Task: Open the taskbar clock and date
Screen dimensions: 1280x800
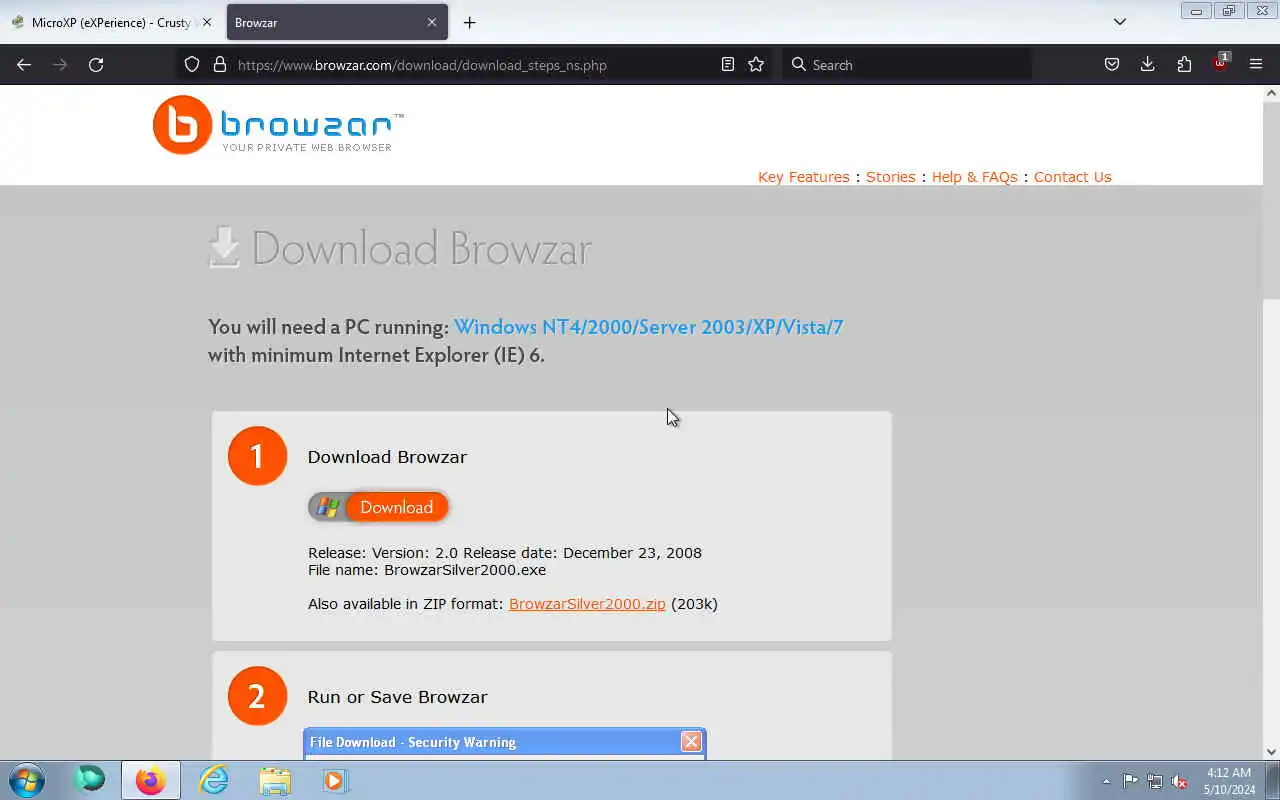Action: click(x=1229, y=781)
